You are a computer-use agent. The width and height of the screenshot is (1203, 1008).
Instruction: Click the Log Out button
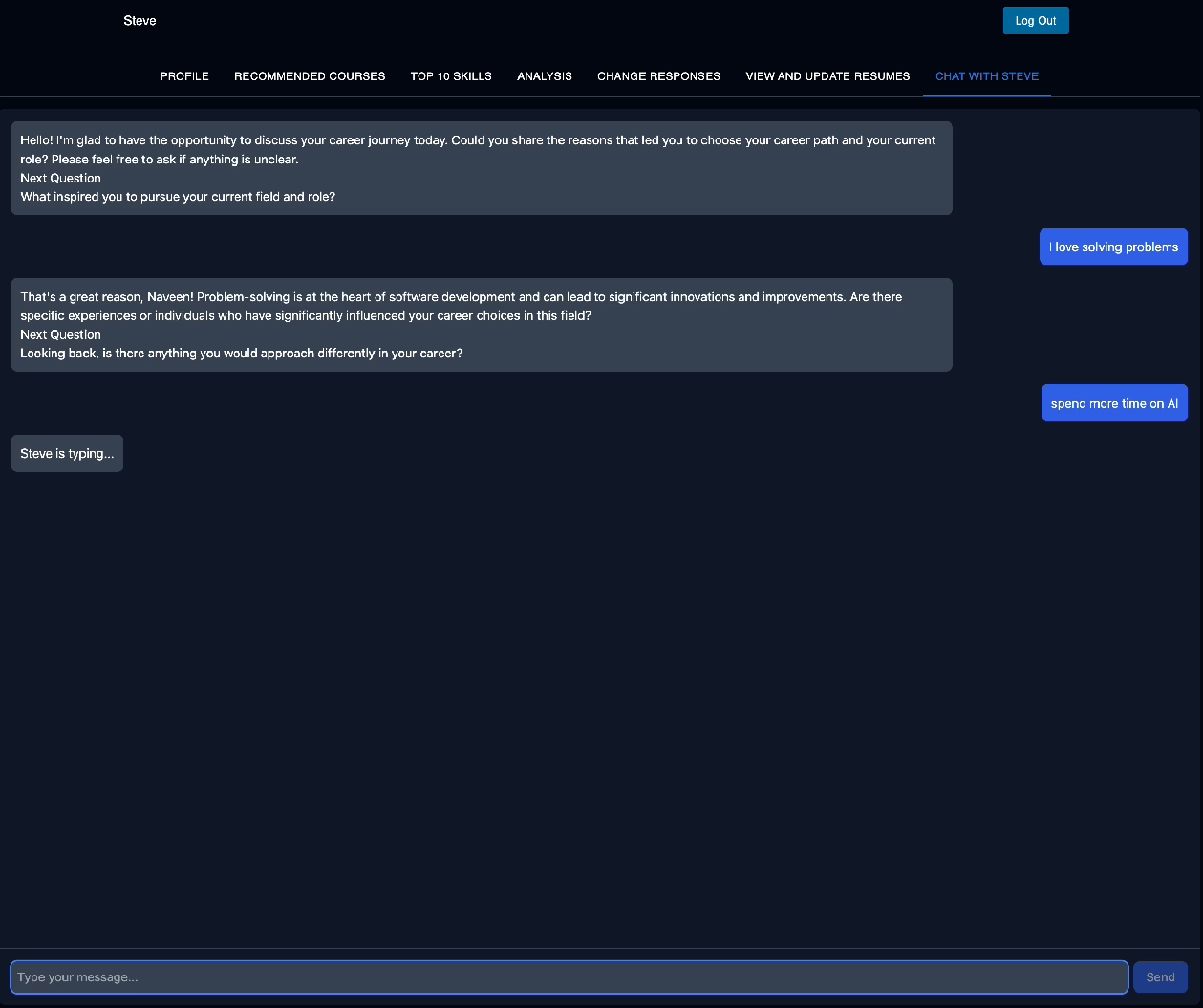coord(1035,21)
